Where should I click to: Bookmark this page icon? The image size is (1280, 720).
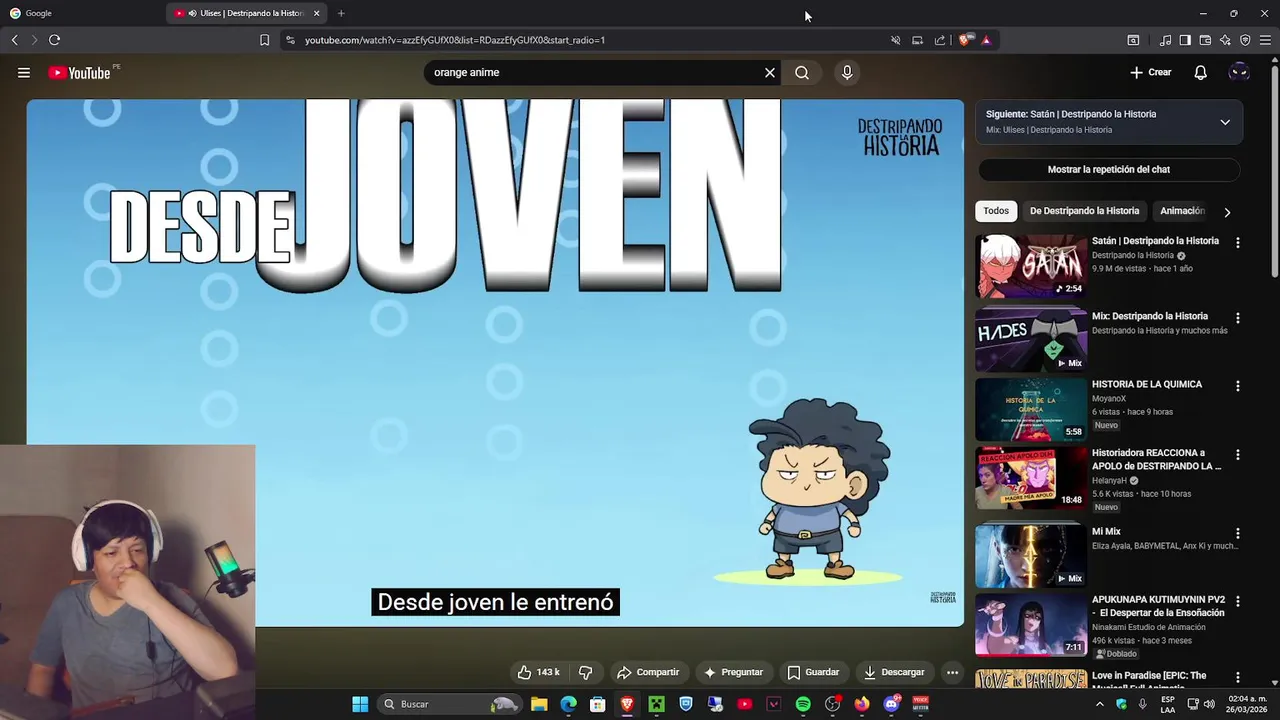[264, 40]
